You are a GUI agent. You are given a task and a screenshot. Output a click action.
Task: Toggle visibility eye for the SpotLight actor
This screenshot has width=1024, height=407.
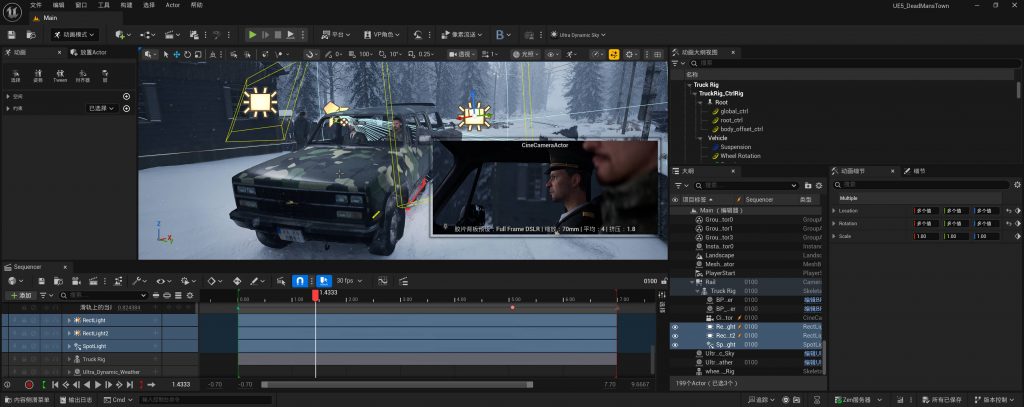(x=675, y=343)
